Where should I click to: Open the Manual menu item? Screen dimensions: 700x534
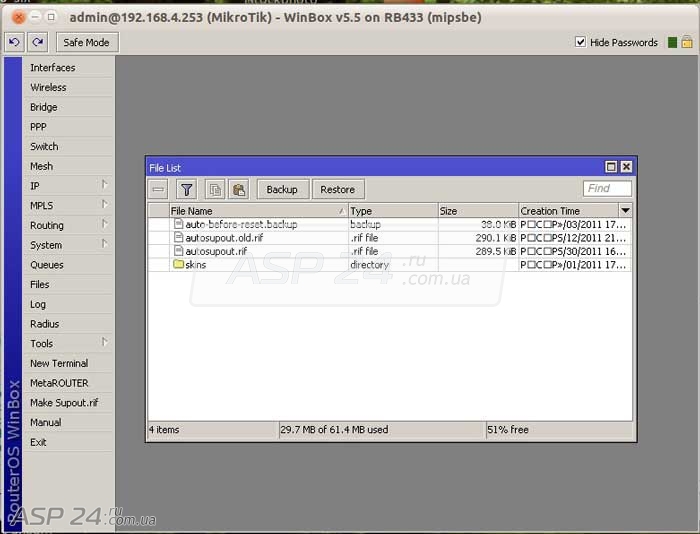click(69, 422)
